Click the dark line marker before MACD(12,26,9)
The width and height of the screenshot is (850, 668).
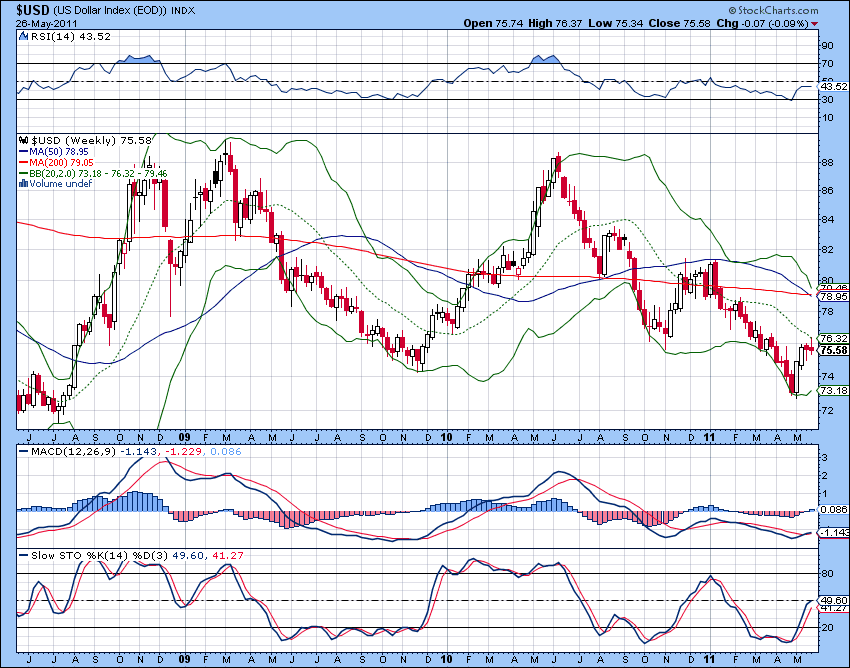(22, 451)
